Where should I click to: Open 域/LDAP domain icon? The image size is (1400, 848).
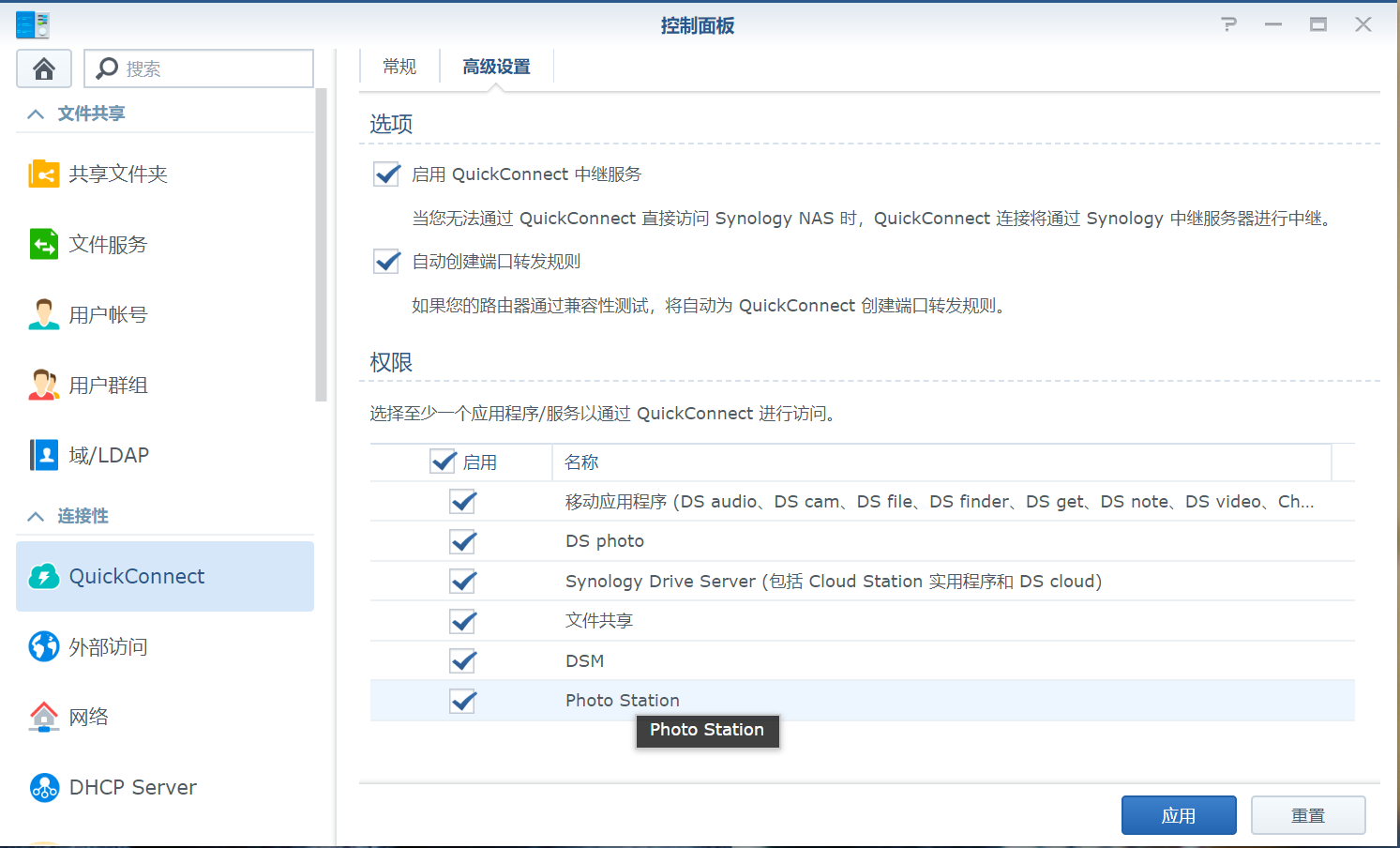pyautogui.click(x=44, y=455)
